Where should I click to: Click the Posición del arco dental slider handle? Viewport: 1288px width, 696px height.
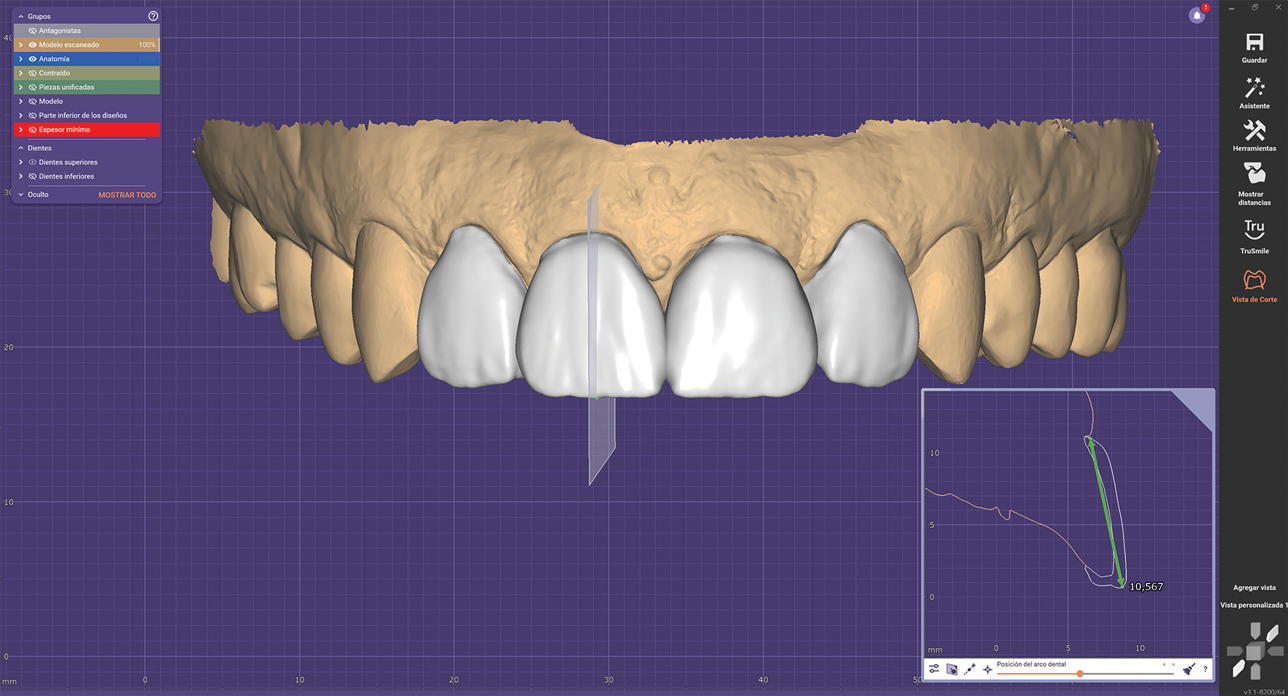click(1080, 674)
